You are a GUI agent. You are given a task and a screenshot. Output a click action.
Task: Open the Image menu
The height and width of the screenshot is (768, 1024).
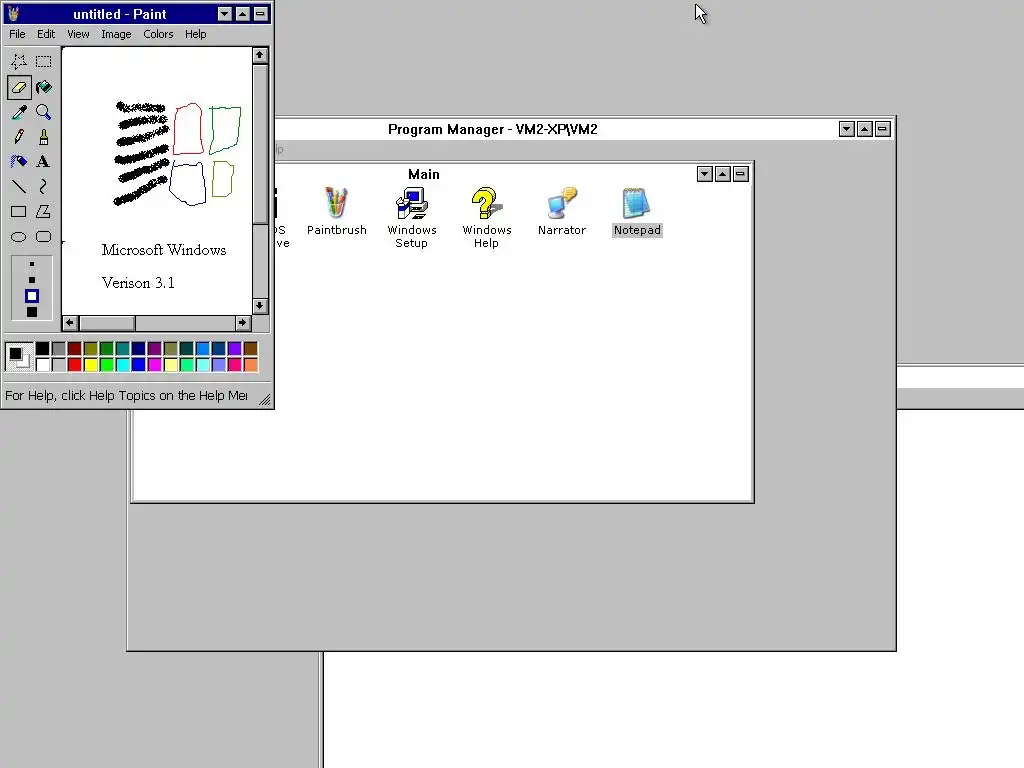click(x=116, y=34)
